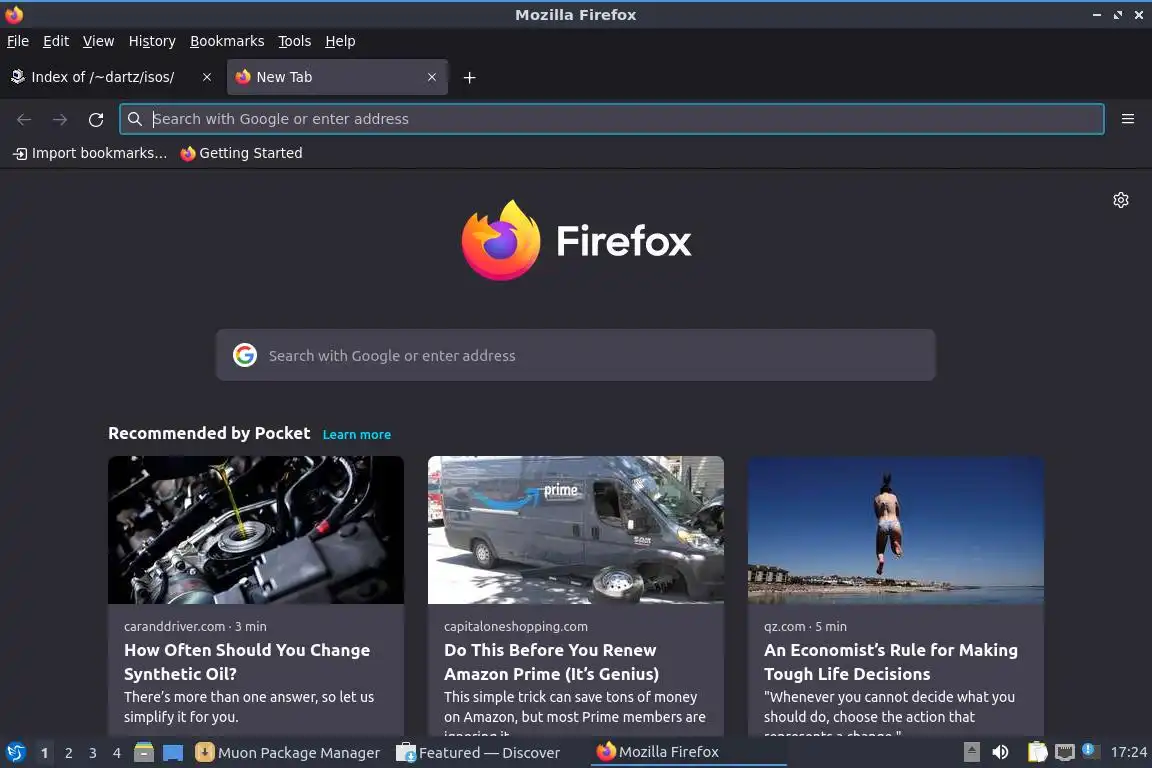Open the synthetic oil engine thumbnail

(256, 530)
